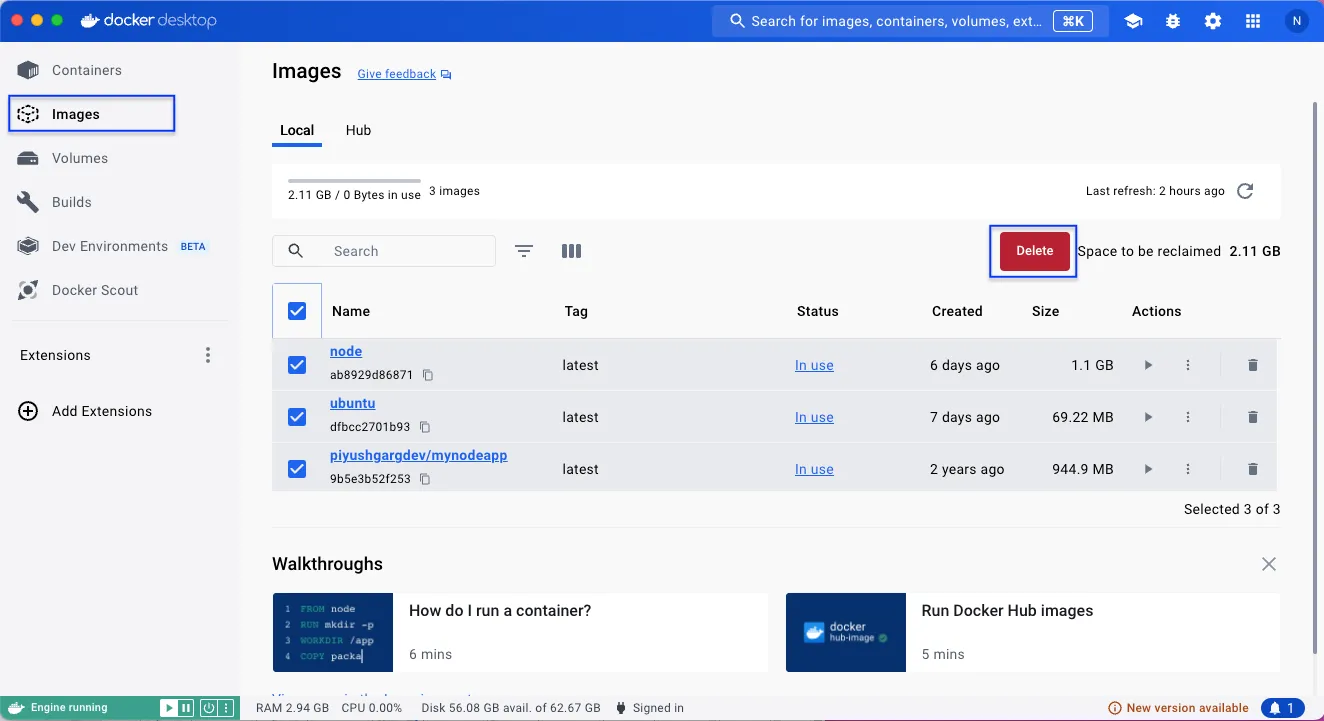Open more actions for node image

tap(1188, 365)
